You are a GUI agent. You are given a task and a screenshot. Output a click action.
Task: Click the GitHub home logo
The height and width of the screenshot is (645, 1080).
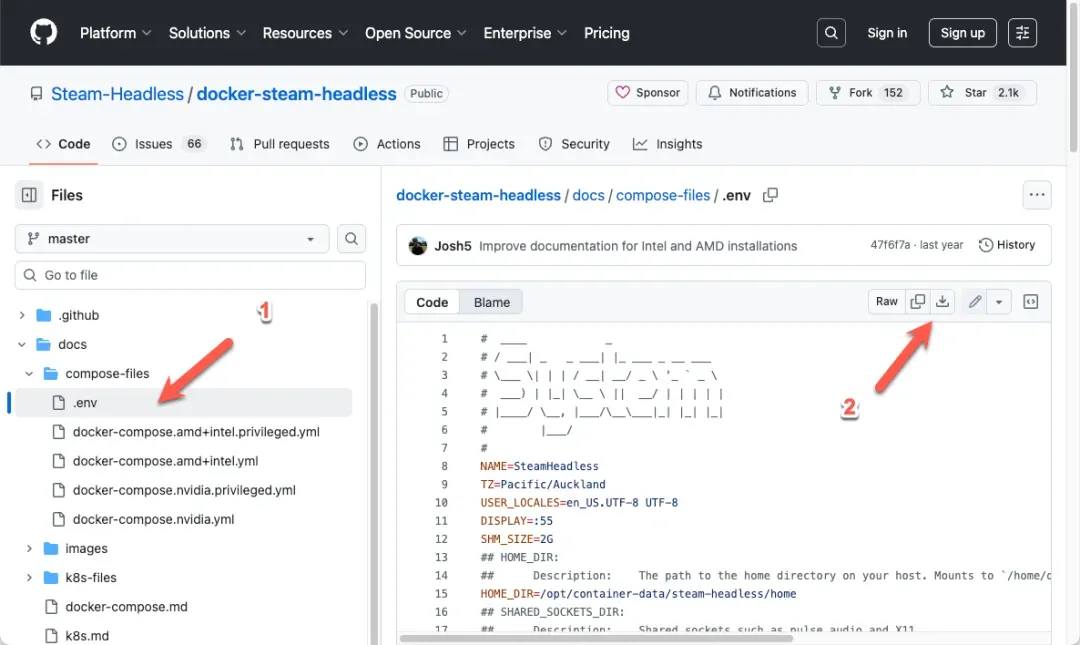pos(43,30)
